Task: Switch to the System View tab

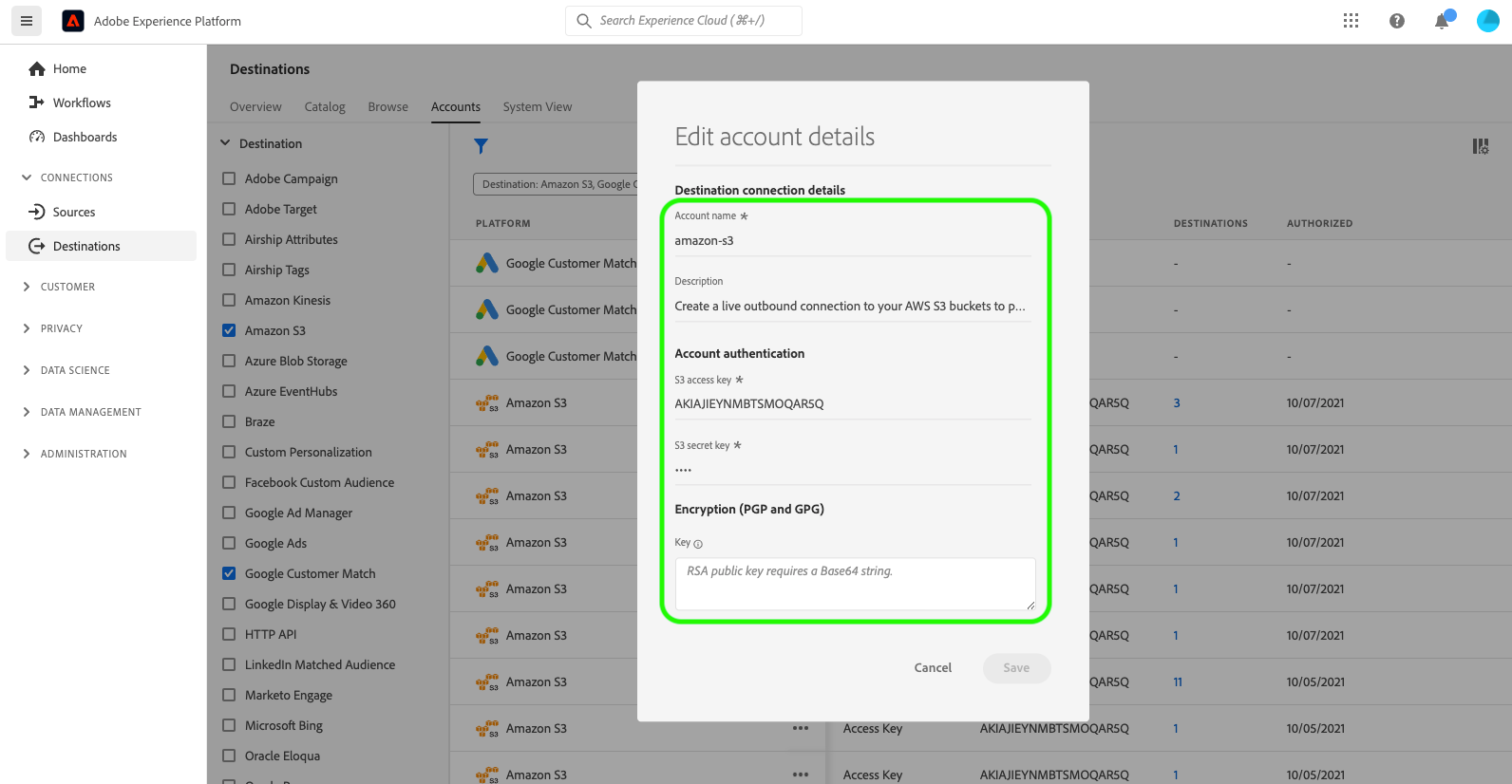Action: (x=538, y=107)
